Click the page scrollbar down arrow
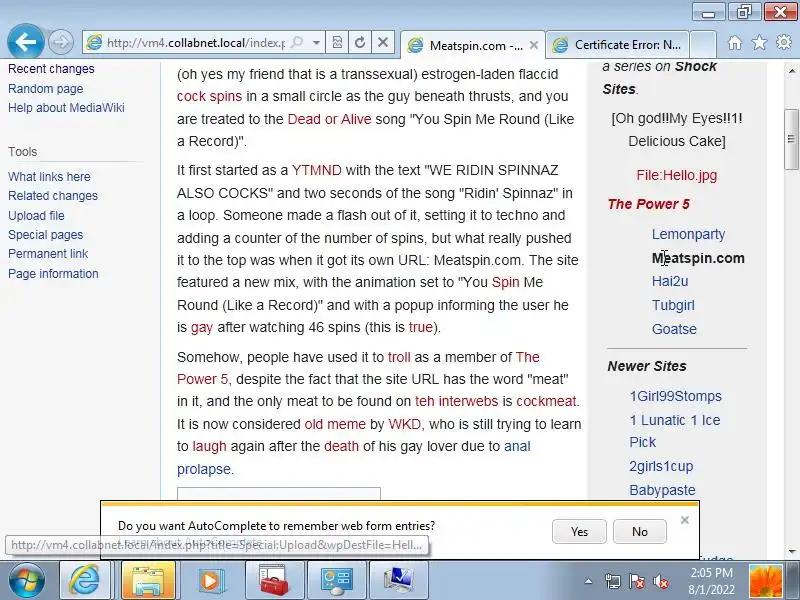800x600 pixels. coord(792,552)
